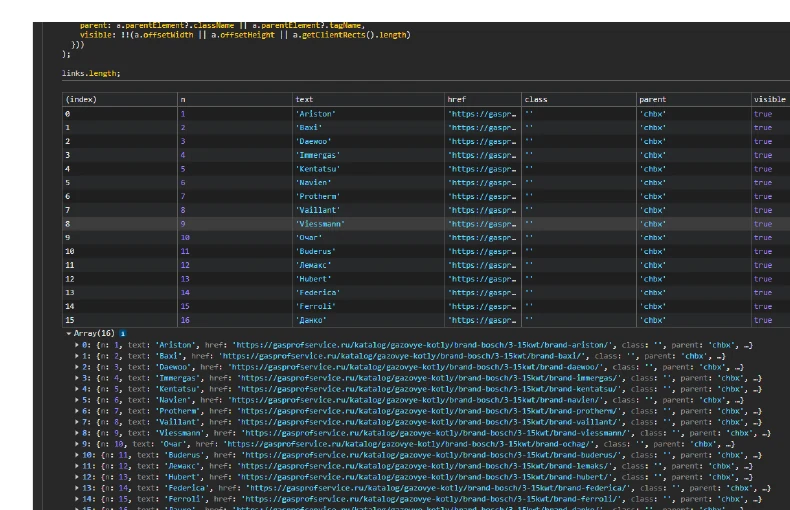Viewport: 790px width, 510px height.
Task: Select 'Ferroli' cell in the table
Action: coord(368,306)
